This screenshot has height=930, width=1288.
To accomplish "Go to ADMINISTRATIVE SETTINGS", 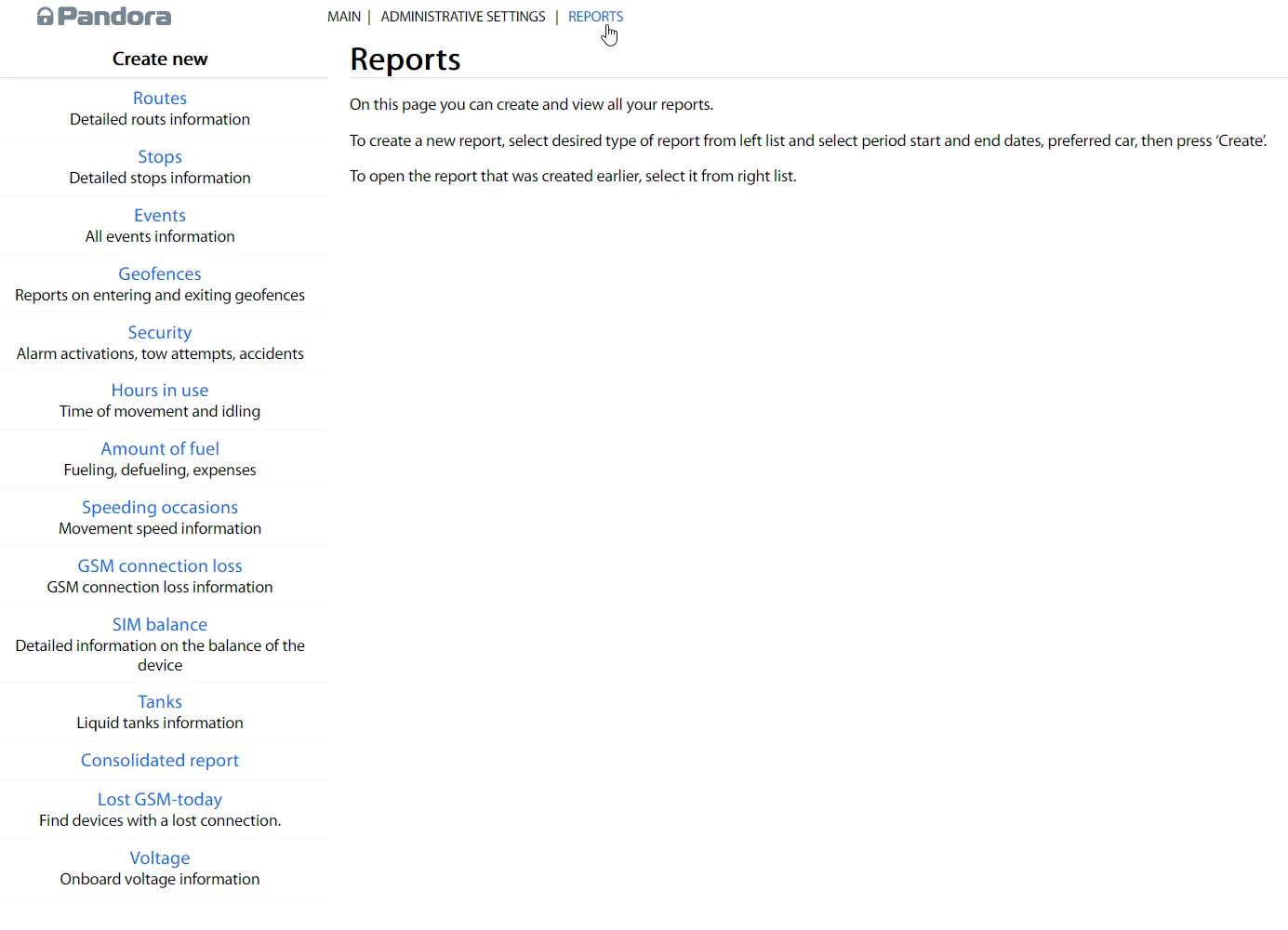I will pyautogui.click(x=463, y=17).
